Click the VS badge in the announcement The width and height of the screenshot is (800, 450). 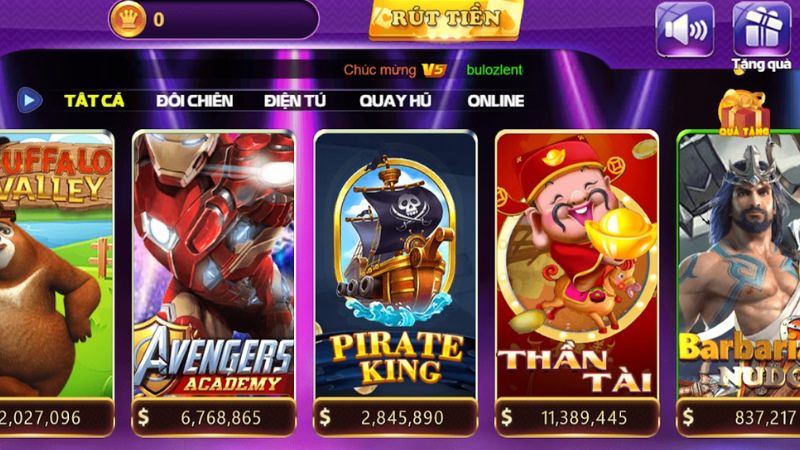[x=434, y=70]
